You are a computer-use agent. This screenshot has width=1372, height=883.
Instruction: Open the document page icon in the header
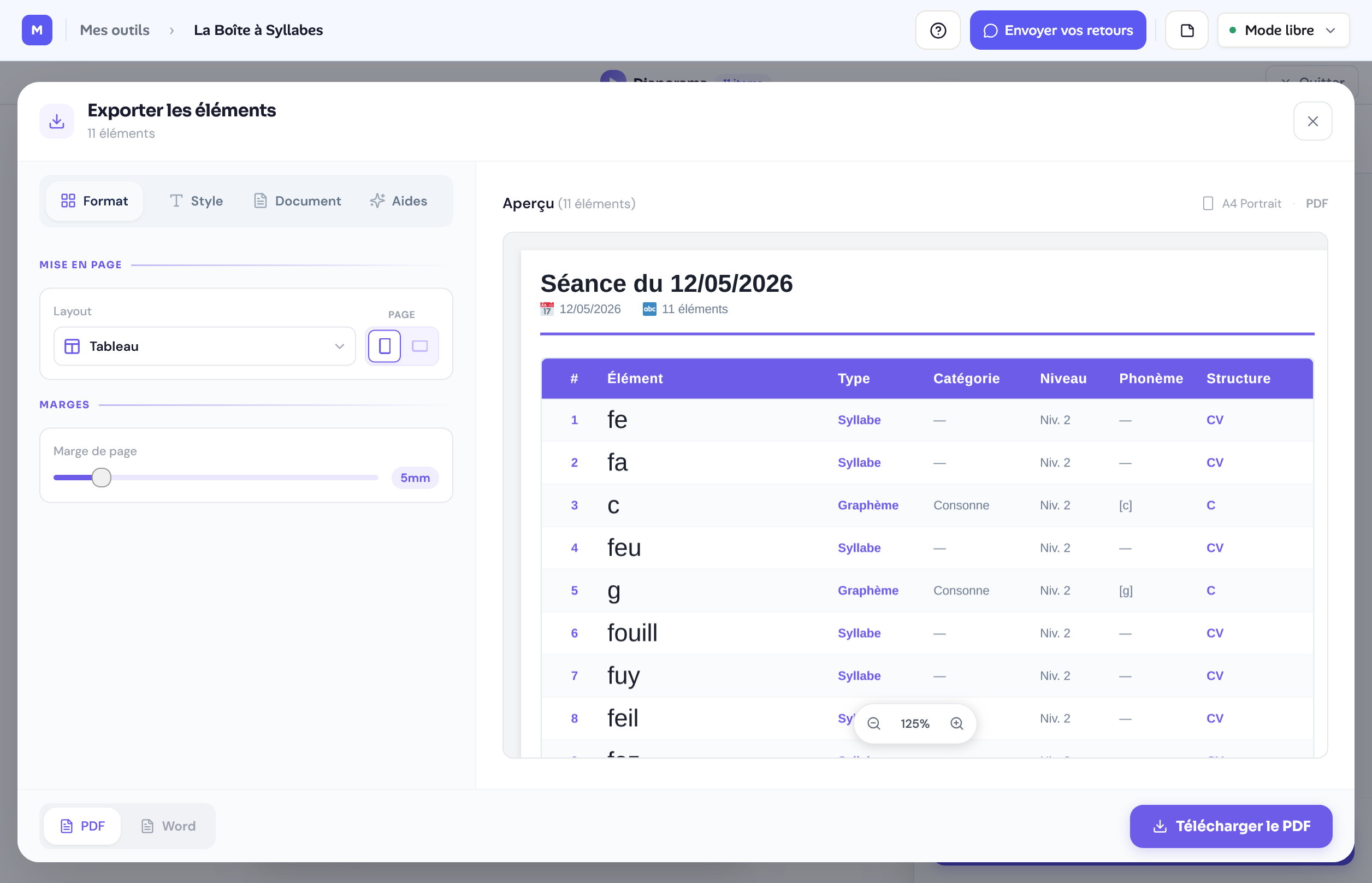(1186, 31)
